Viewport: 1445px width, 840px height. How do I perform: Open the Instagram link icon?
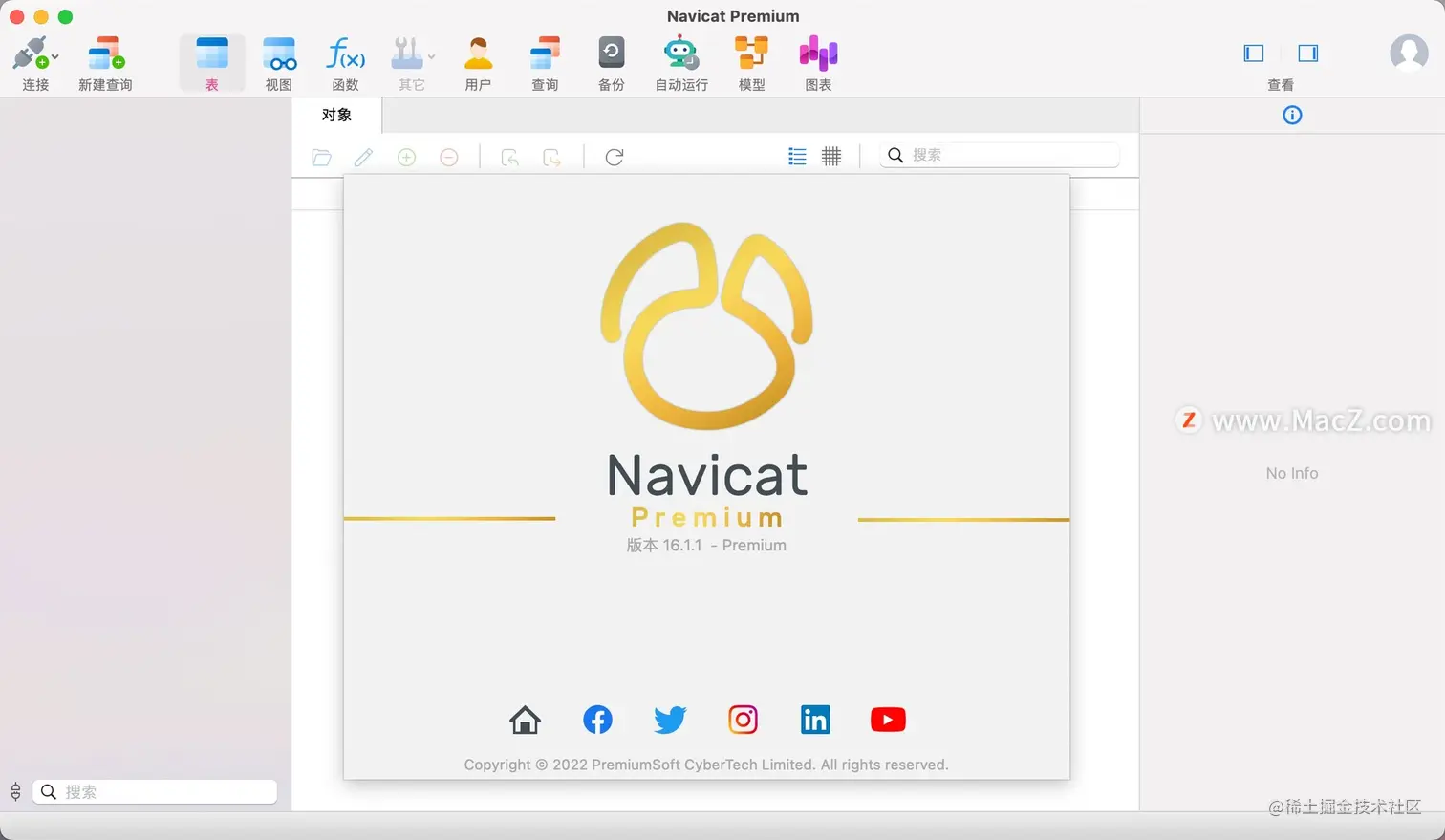(x=743, y=720)
